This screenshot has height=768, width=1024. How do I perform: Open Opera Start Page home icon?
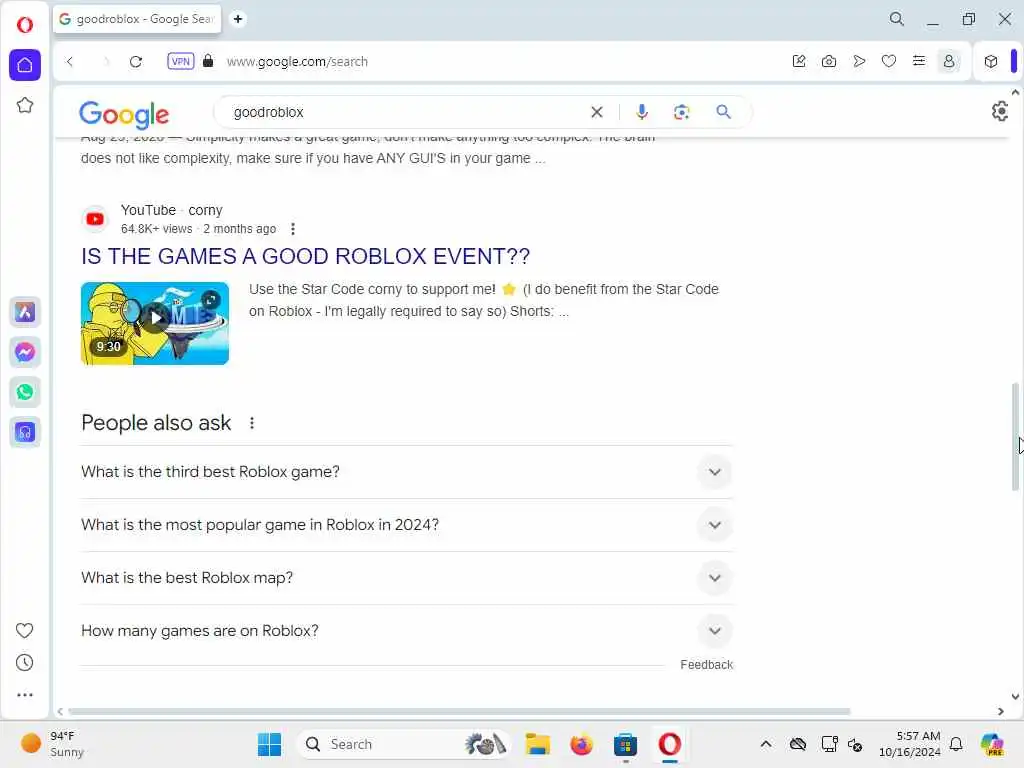point(25,65)
